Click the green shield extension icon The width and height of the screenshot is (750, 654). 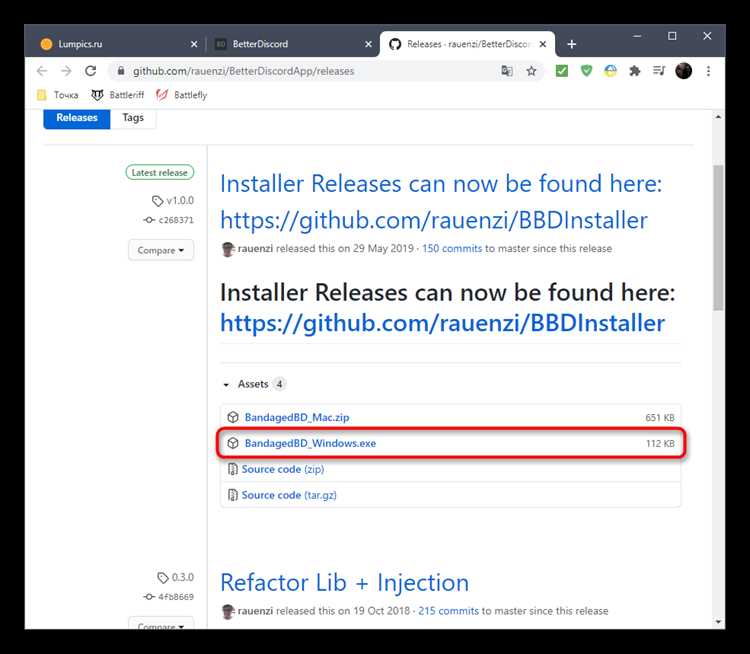[x=586, y=71]
